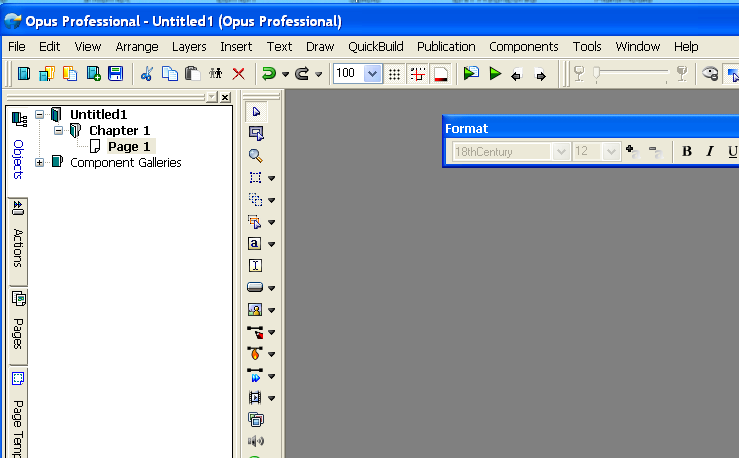
Task: Select the Sound speaker tool
Action: coord(256,441)
